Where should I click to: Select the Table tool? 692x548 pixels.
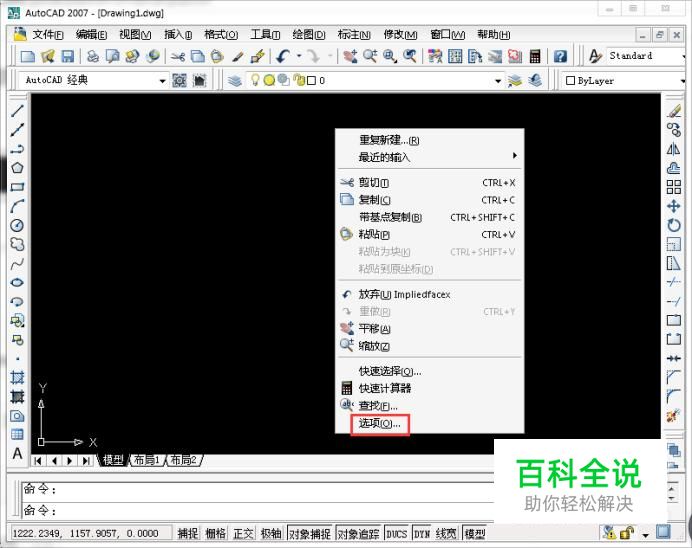point(17,434)
